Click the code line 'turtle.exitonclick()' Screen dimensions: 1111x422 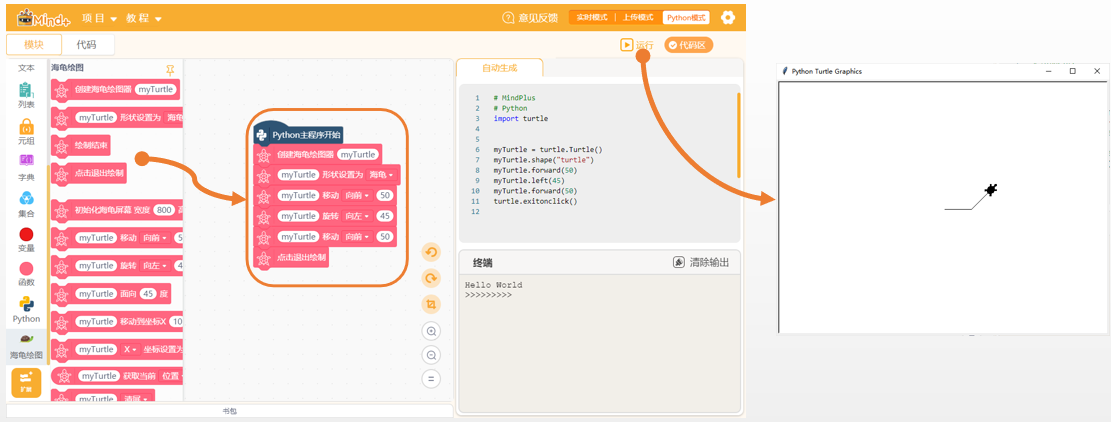(x=536, y=201)
